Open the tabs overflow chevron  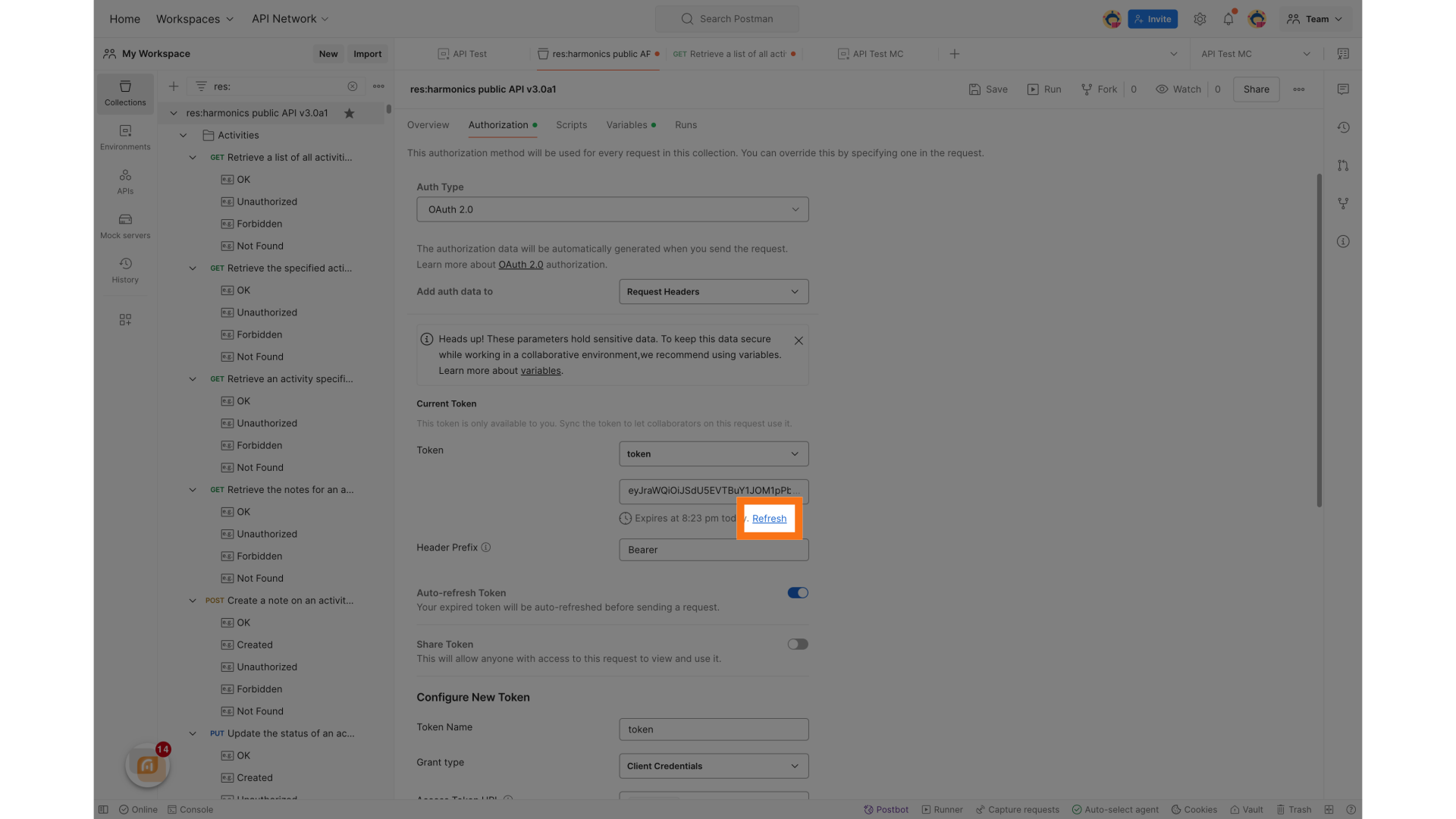[x=1174, y=54]
